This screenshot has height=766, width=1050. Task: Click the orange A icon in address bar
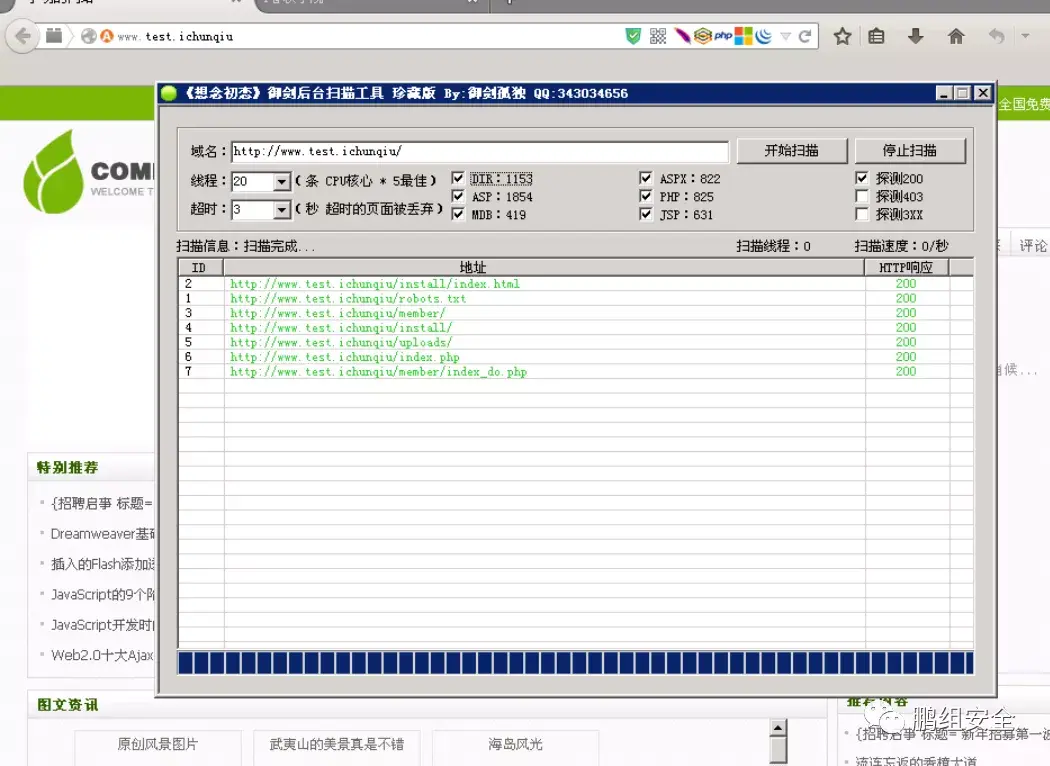point(106,36)
